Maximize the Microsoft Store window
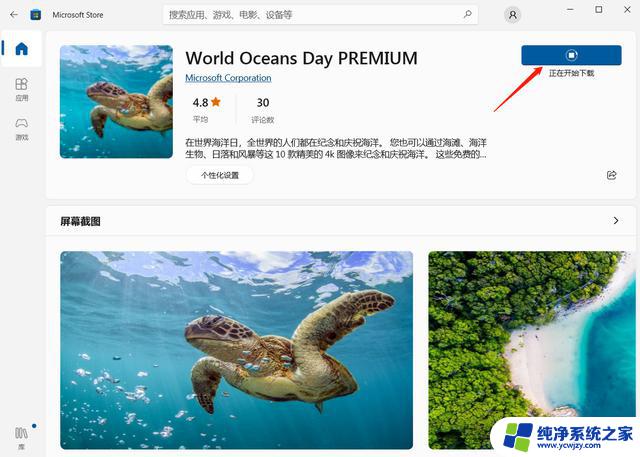 point(599,9)
